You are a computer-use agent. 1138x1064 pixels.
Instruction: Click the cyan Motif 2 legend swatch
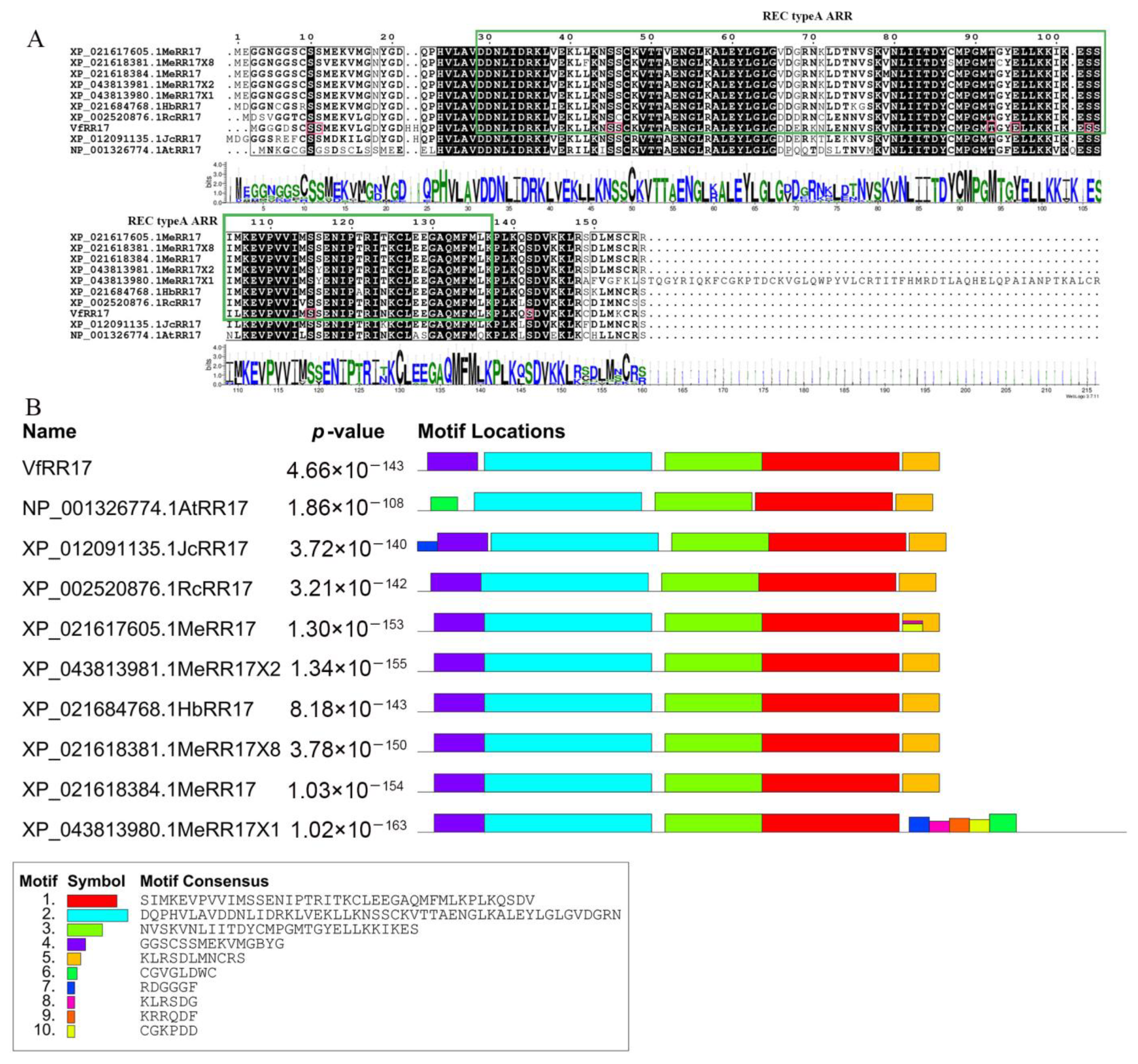pos(97,915)
